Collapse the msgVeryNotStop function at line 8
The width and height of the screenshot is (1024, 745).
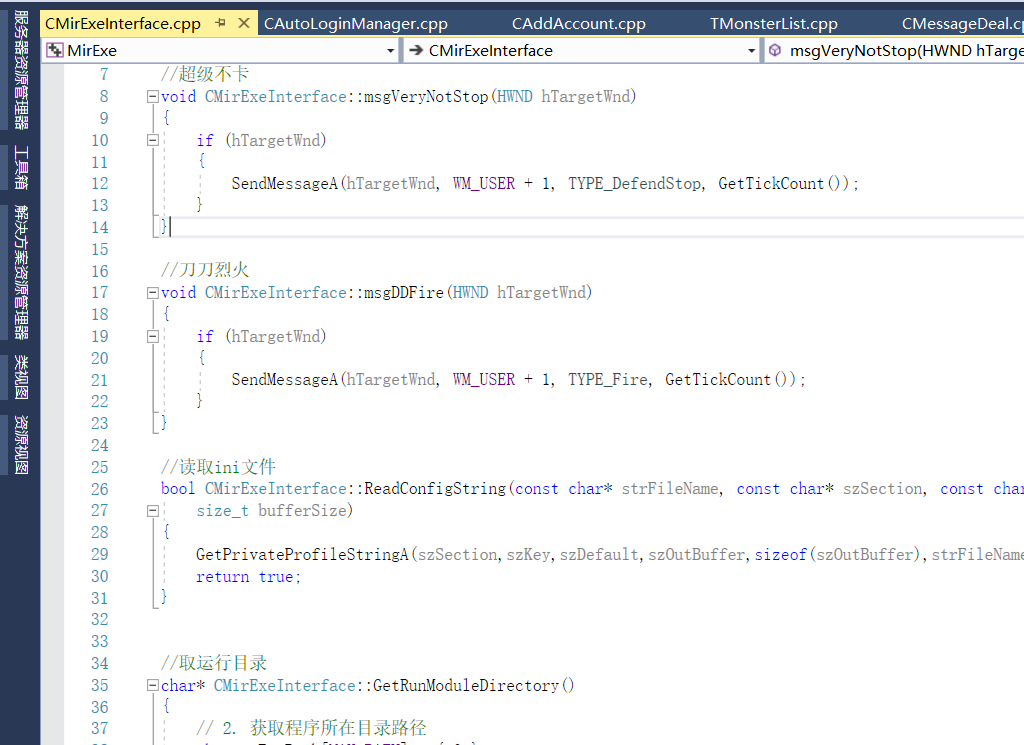coord(152,97)
